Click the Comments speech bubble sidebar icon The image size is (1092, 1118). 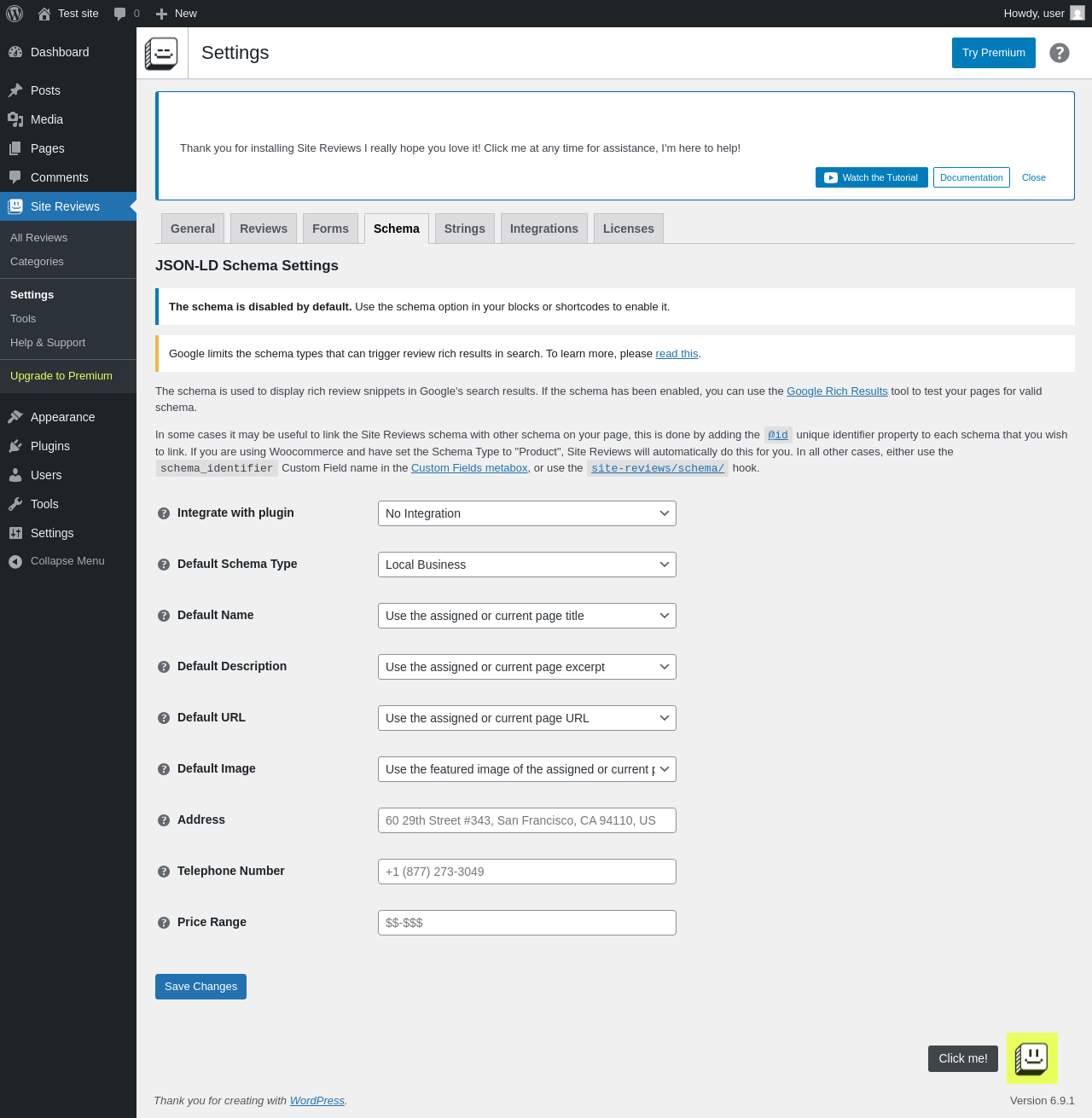pos(15,177)
